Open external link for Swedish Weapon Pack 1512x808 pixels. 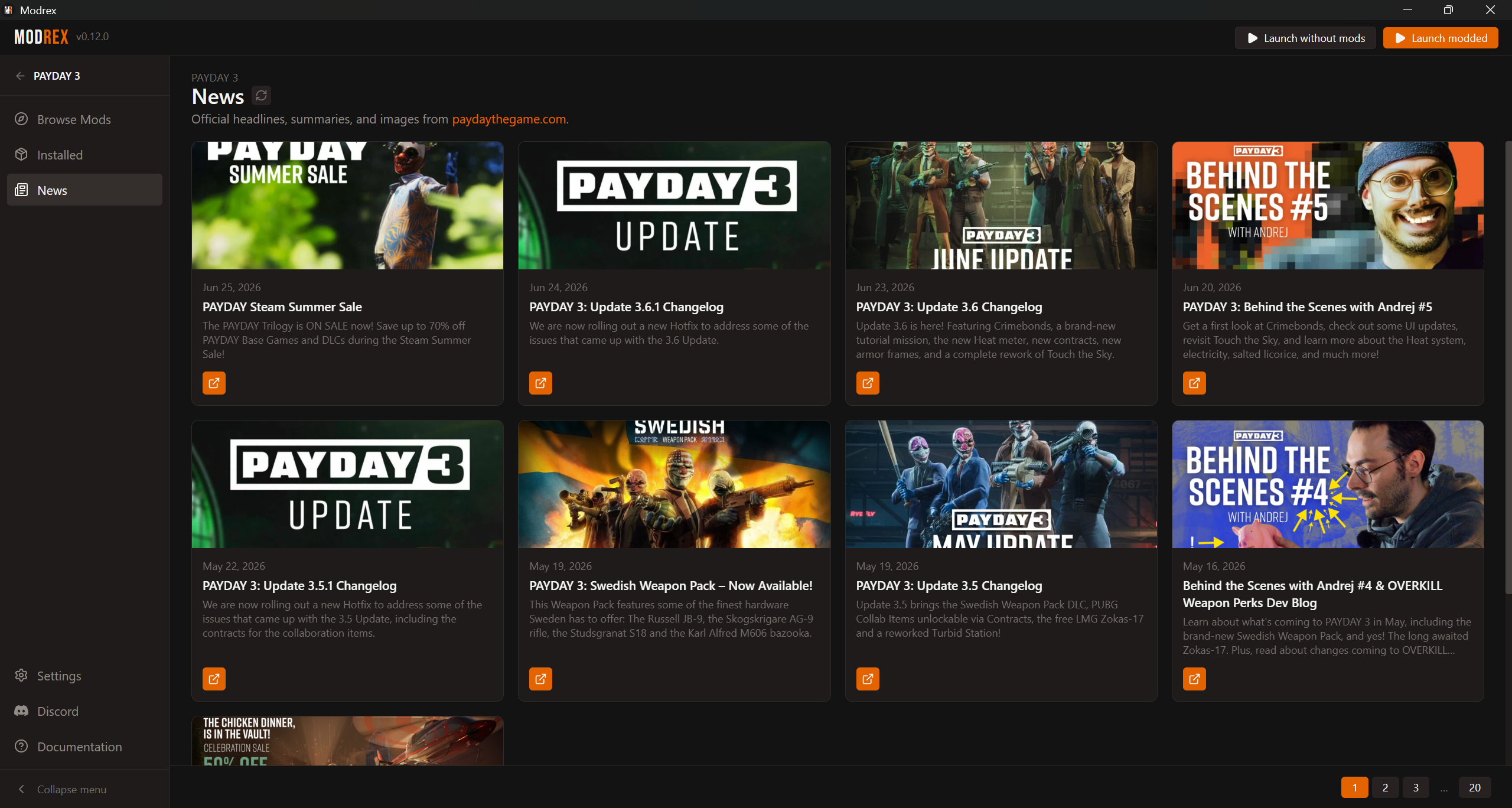click(540, 679)
